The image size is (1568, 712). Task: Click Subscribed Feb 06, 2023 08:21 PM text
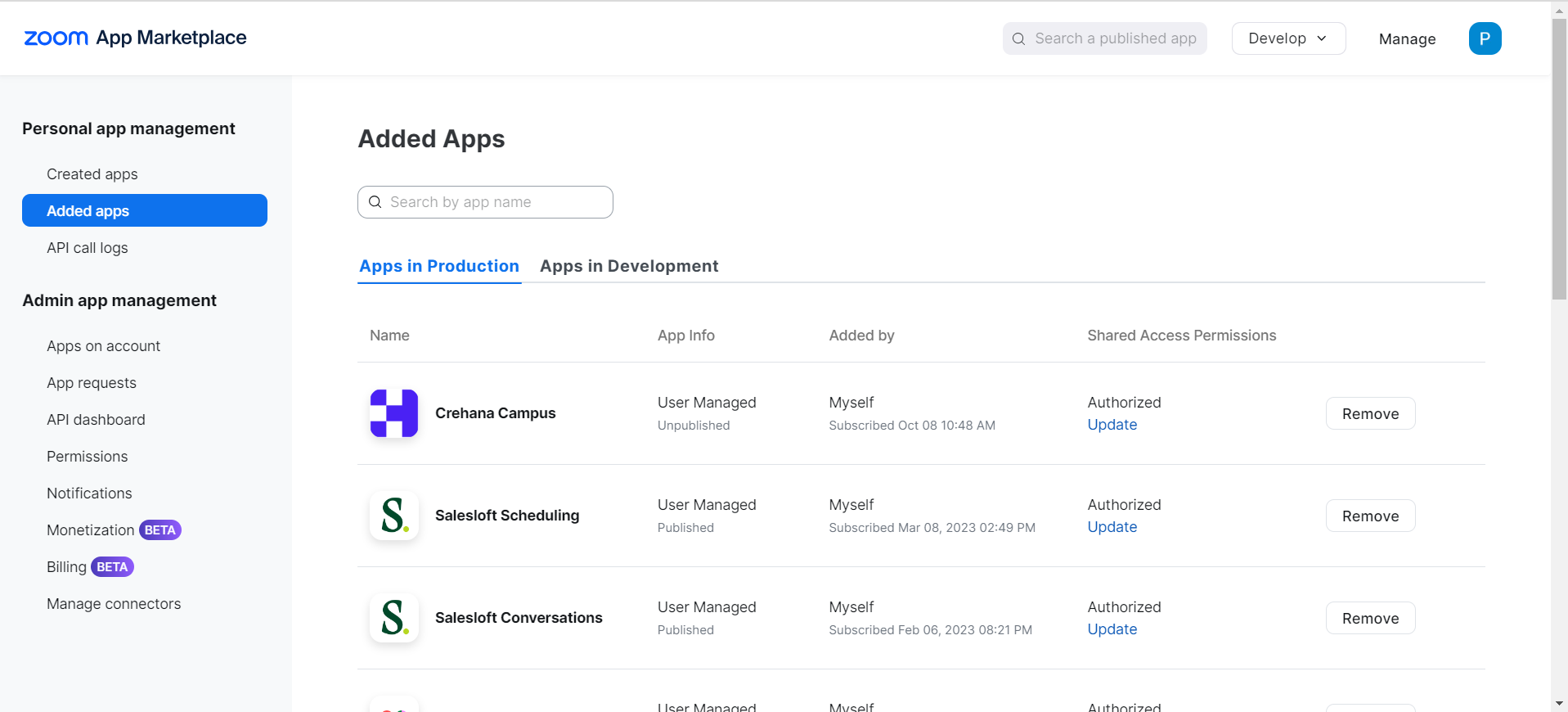(930, 630)
